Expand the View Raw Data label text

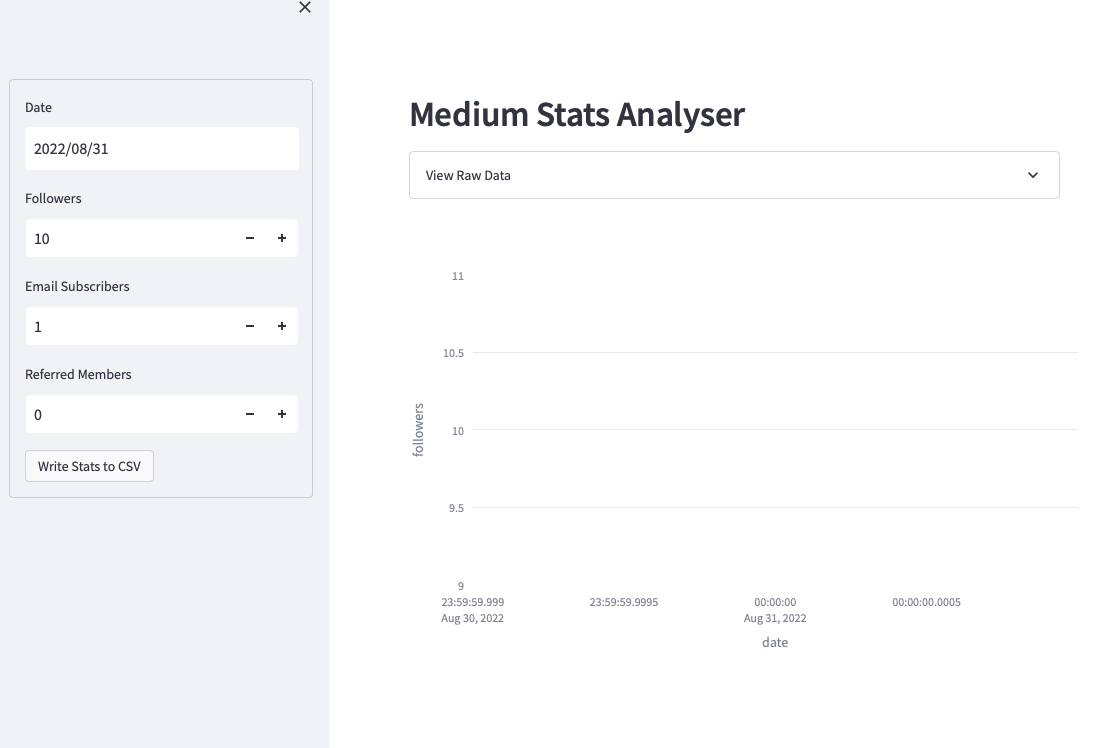[x=468, y=175]
